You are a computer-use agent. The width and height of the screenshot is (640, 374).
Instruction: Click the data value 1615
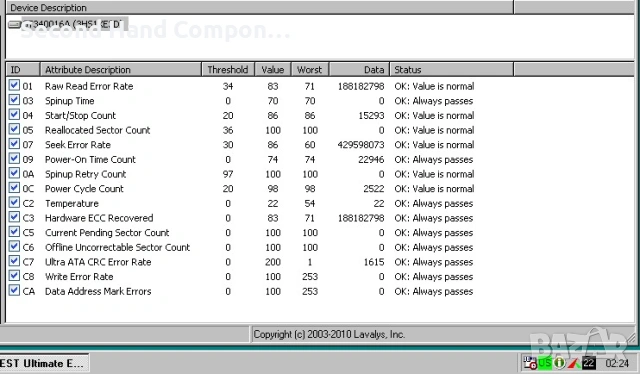pyautogui.click(x=374, y=263)
